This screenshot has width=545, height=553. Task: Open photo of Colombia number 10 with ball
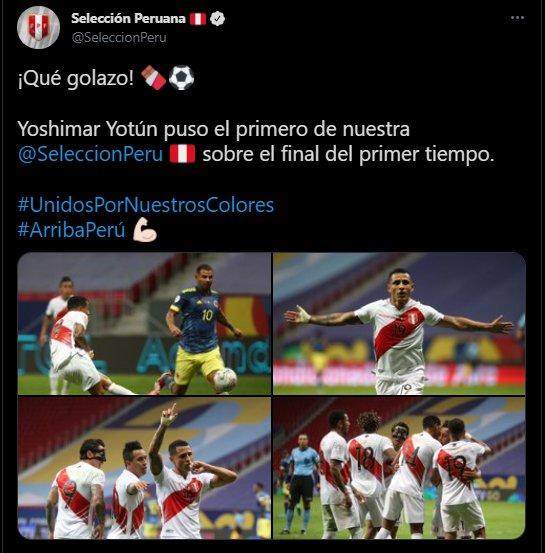144,324
